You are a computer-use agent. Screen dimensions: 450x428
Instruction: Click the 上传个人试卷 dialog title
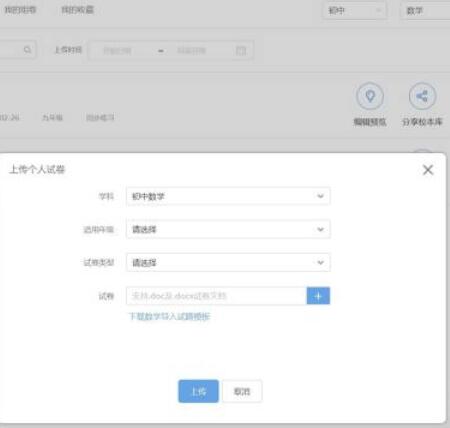coord(37,170)
